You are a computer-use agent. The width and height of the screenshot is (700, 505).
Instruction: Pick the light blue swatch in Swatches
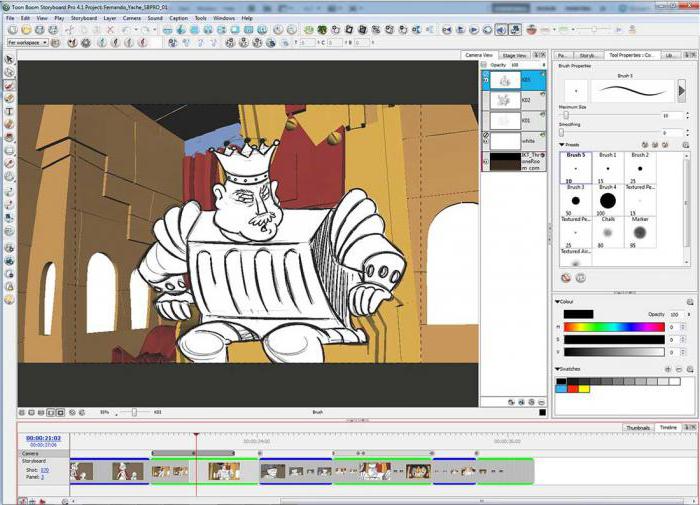[561, 389]
